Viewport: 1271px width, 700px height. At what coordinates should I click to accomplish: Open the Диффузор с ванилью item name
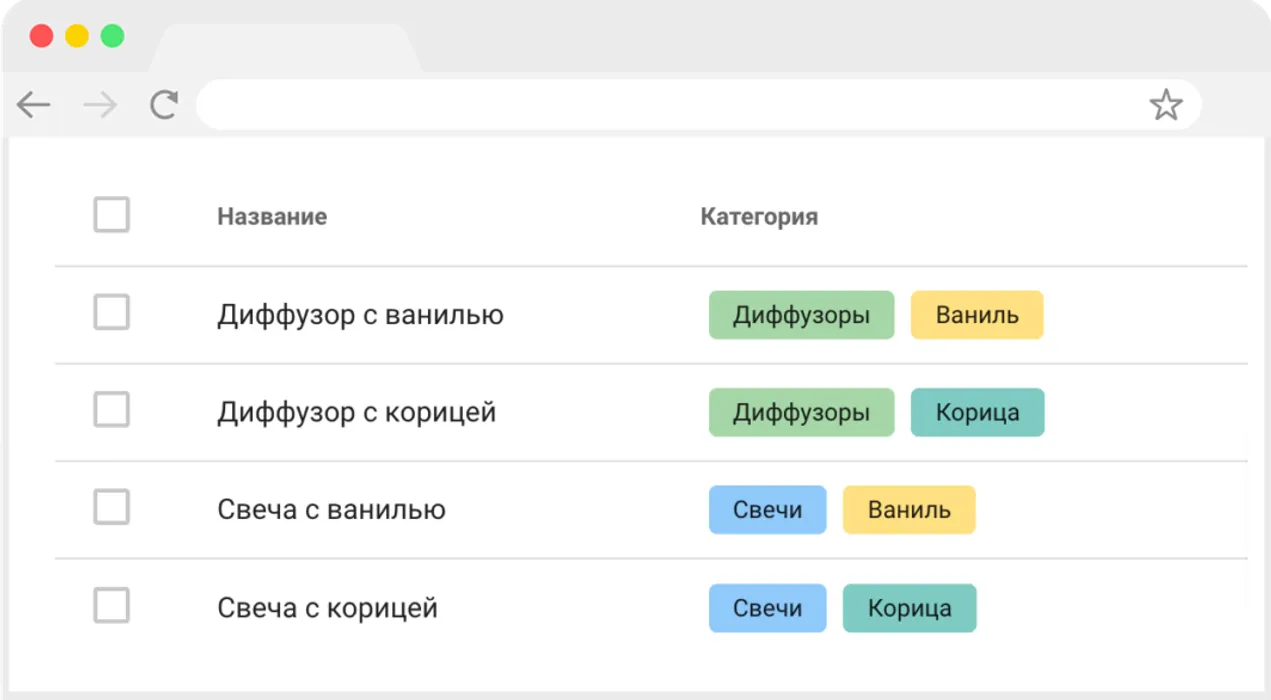(360, 315)
